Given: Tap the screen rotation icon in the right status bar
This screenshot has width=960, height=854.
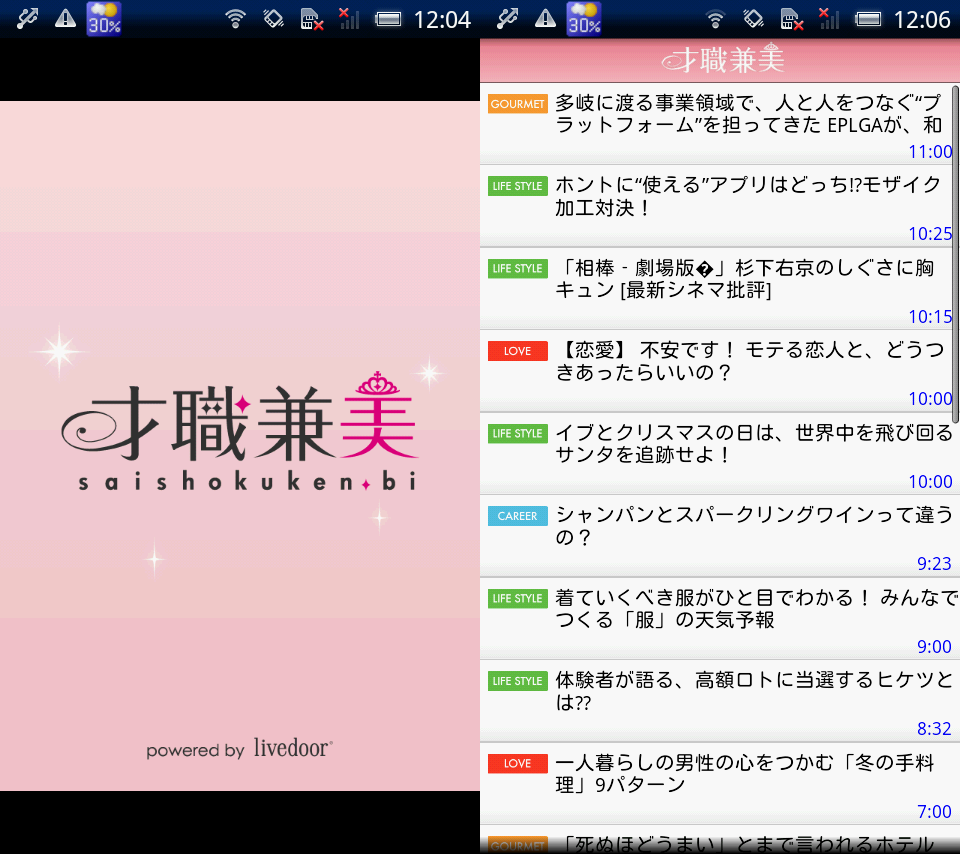Looking at the screenshot, I should click(x=753, y=19).
